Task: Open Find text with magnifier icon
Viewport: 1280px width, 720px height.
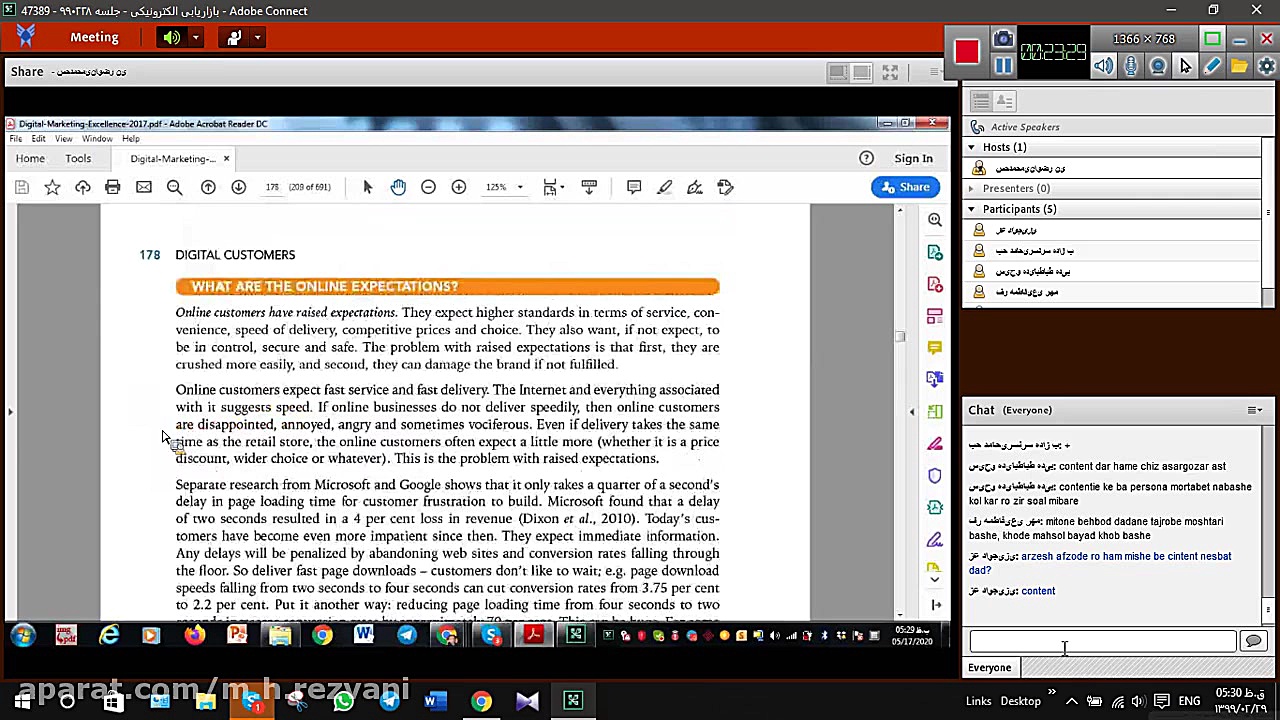Action: pos(174,187)
